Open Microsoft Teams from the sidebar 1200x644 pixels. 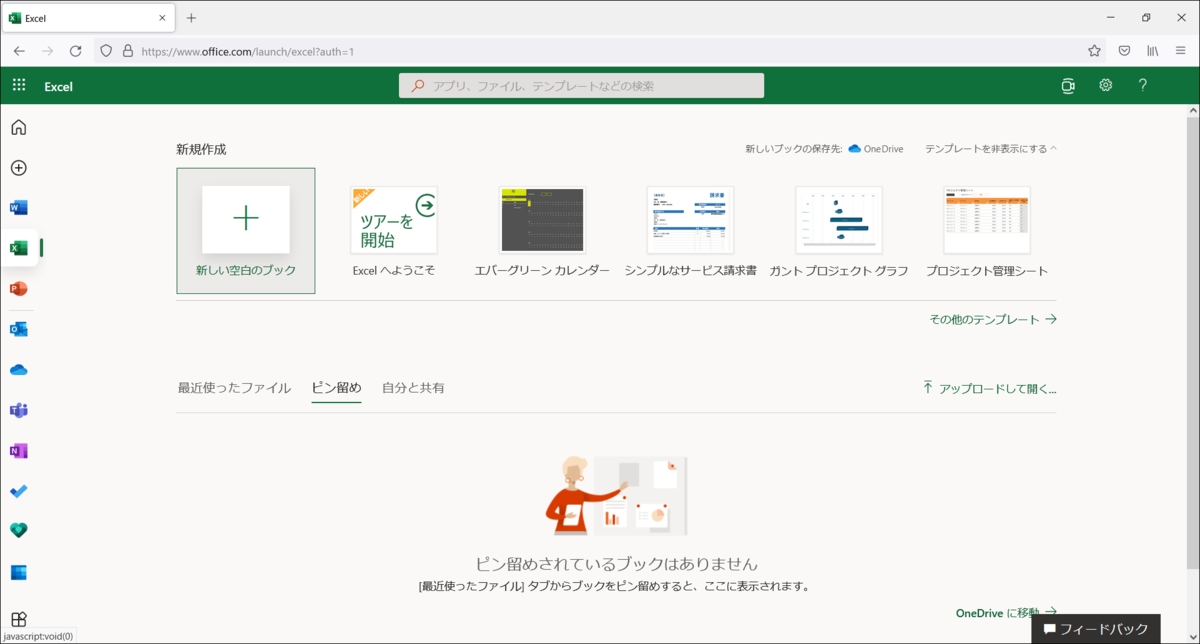tap(18, 410)
